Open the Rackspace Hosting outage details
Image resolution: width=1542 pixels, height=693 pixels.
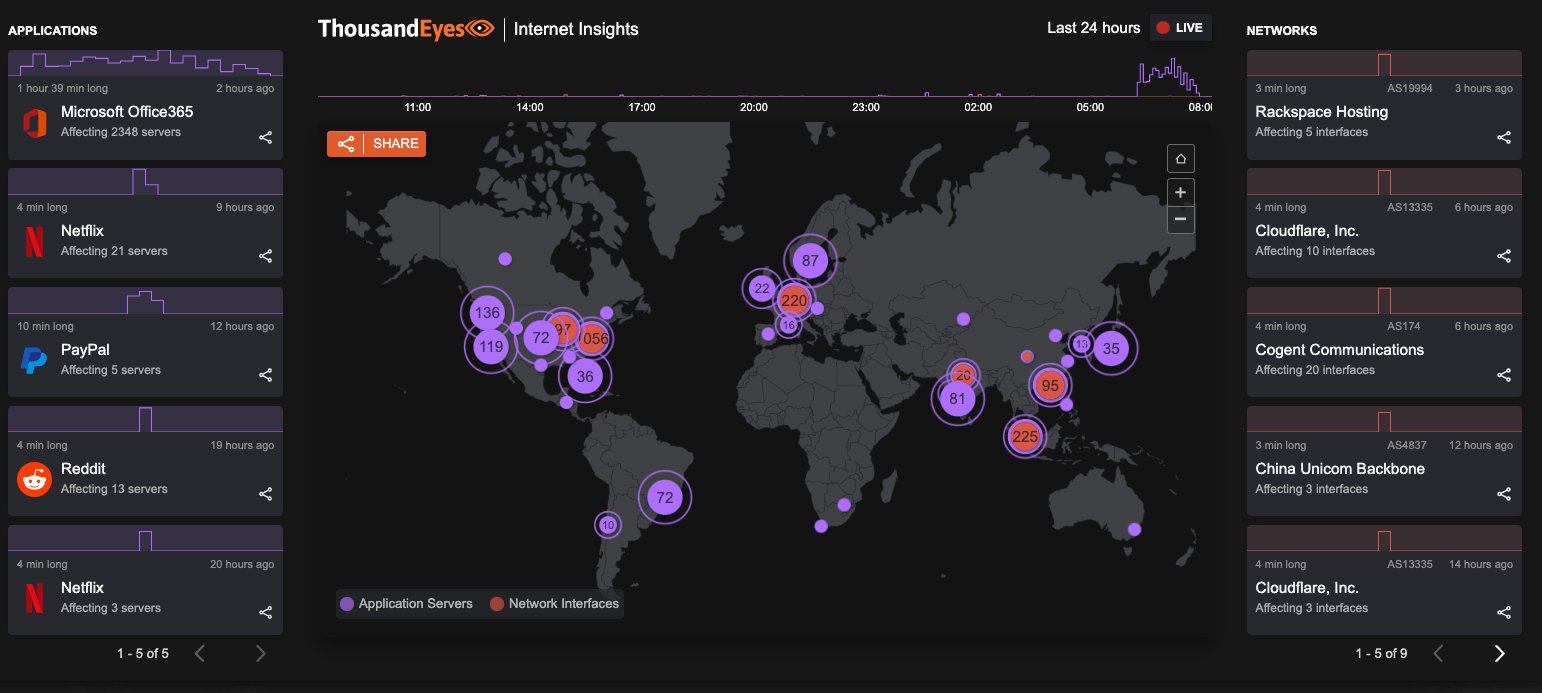click(x=1384, y=105)
